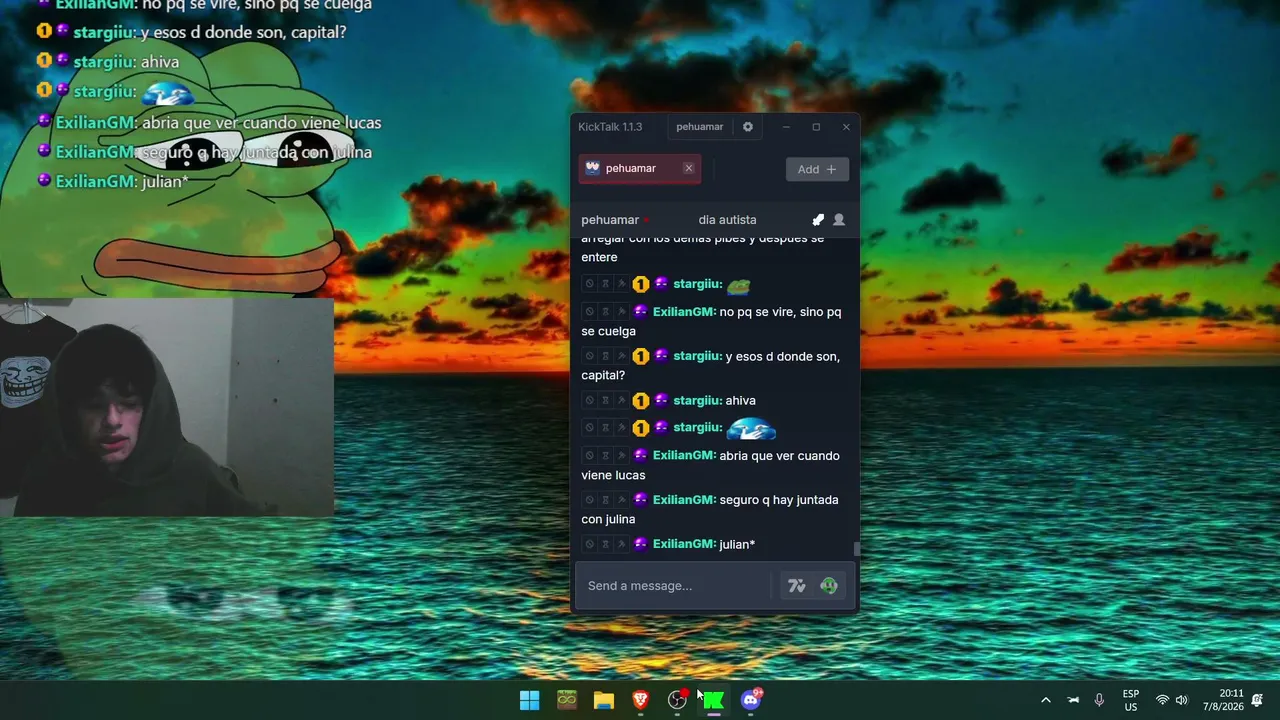This screenshot has width=1280, height=720.
Task: Click the subscriber badge on stargiiu 'ahiva' message
Action: point(641,401)
